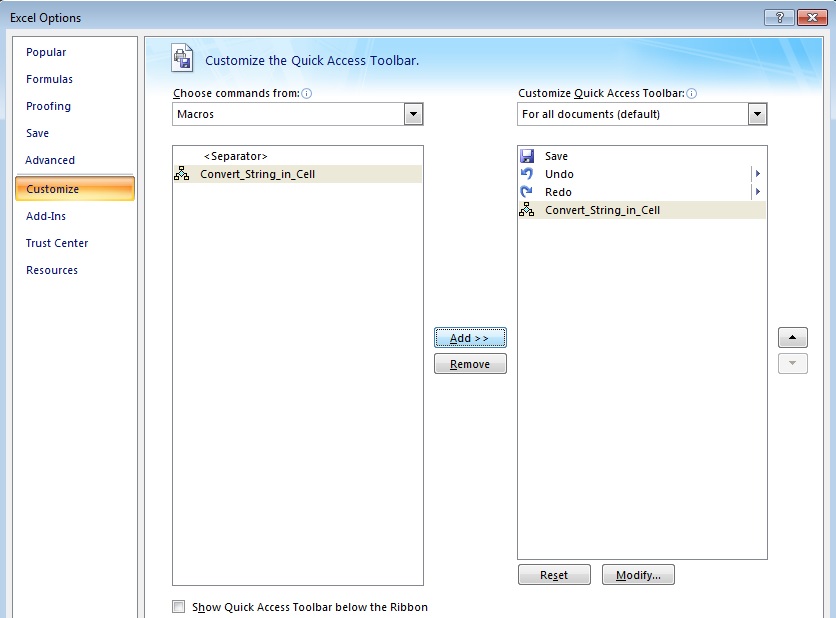Screen dimensions: 836x618
Task: Select Save in the toolbar list
Action: pyautogui.click(x=642, y=156)
